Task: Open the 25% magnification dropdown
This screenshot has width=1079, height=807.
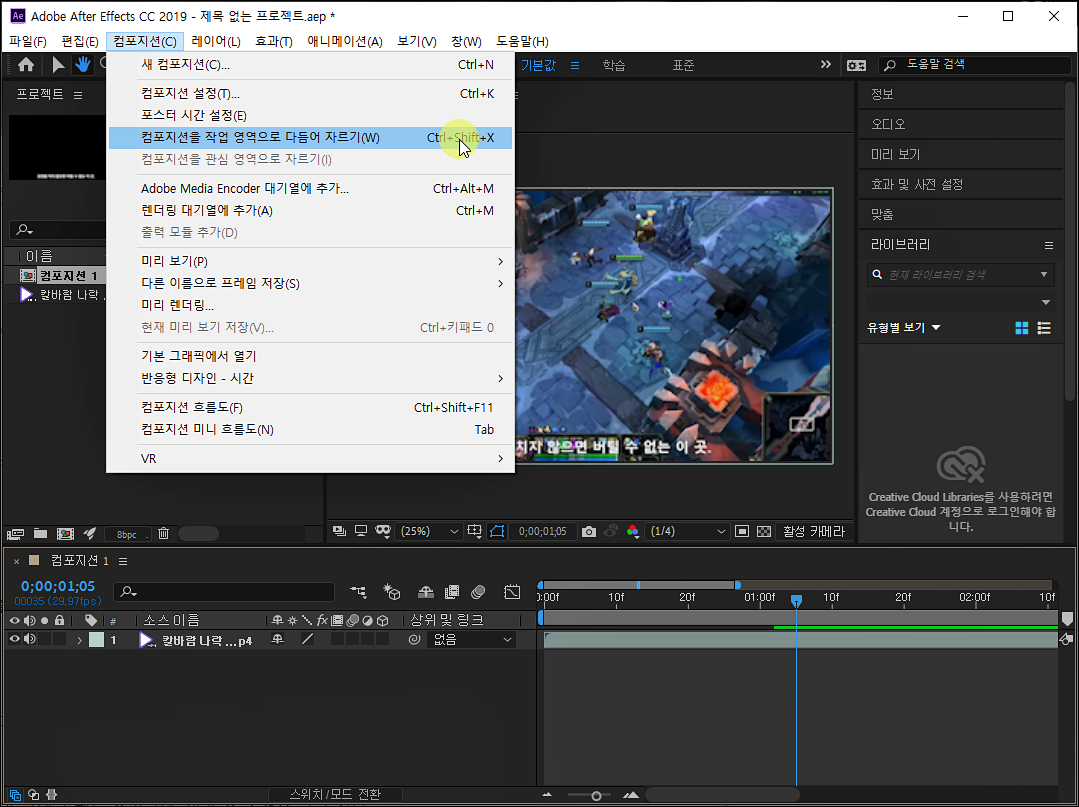Action: click(x=427, y=531)
